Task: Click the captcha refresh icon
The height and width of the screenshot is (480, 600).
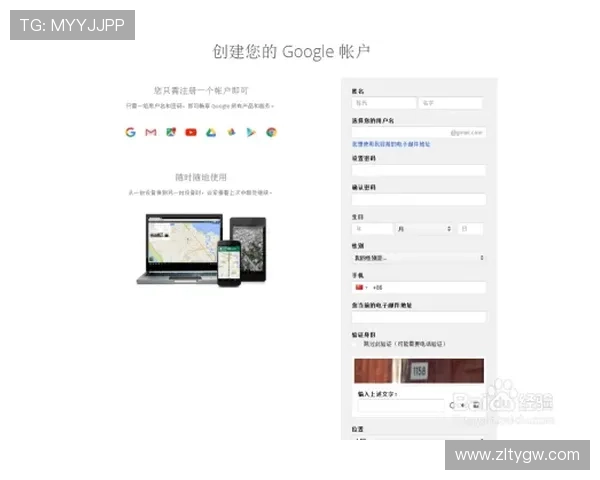Action: 453,405
